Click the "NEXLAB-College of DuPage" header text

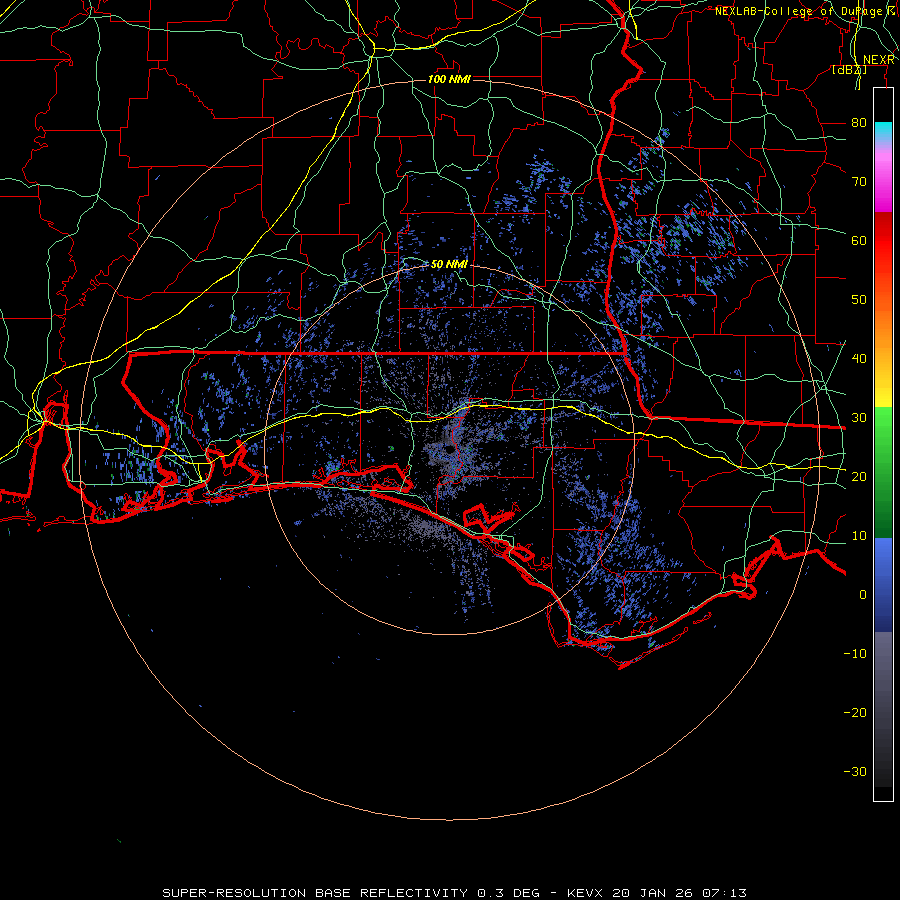(799, 11)
